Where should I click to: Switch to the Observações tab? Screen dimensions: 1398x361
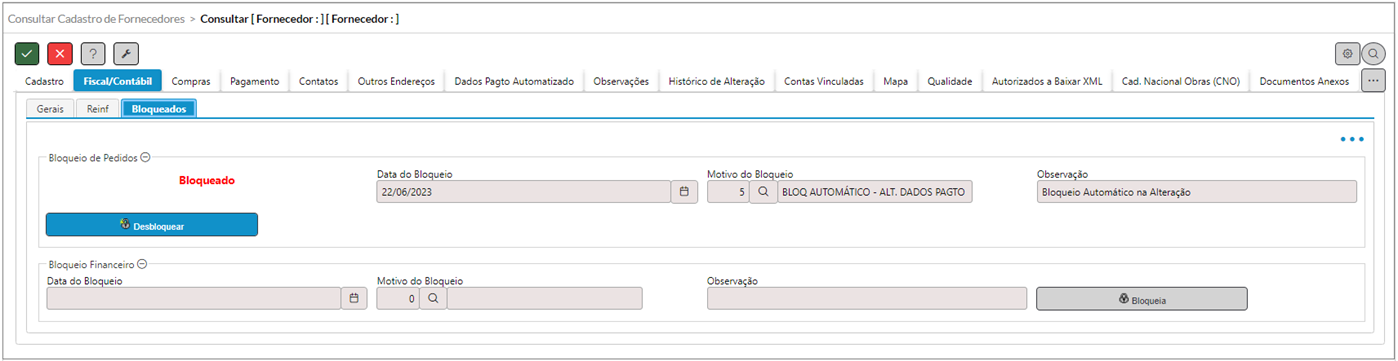(621, 81)
